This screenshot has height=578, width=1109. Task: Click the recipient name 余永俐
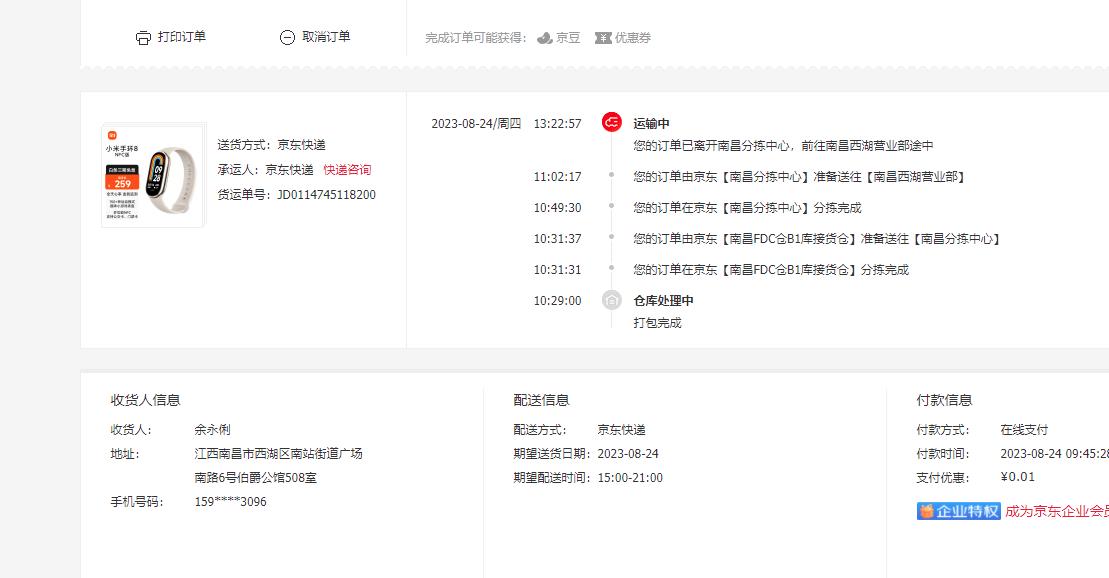click(212, 429)
